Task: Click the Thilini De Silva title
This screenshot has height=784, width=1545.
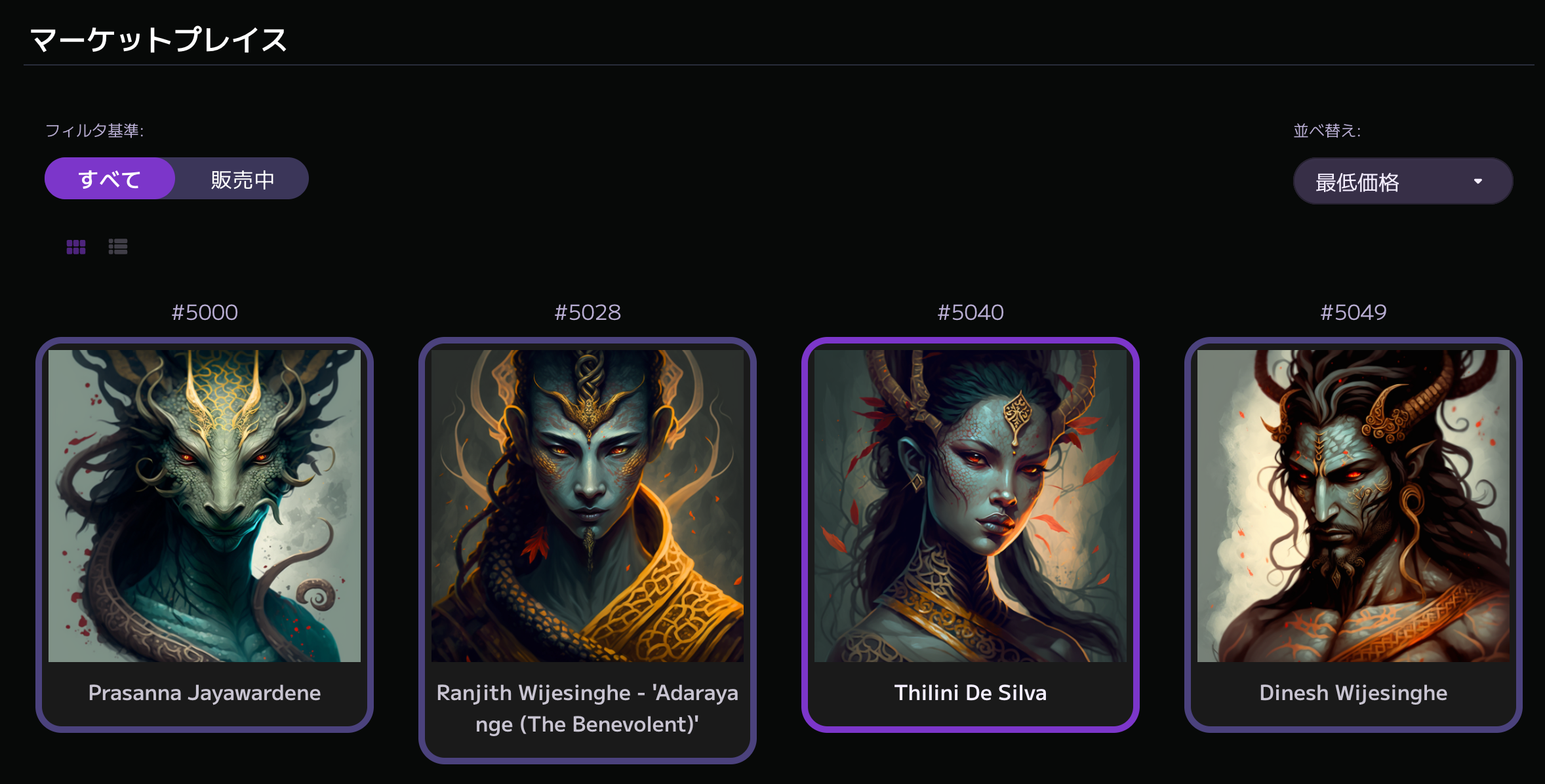Action: (x=971, y=693)
